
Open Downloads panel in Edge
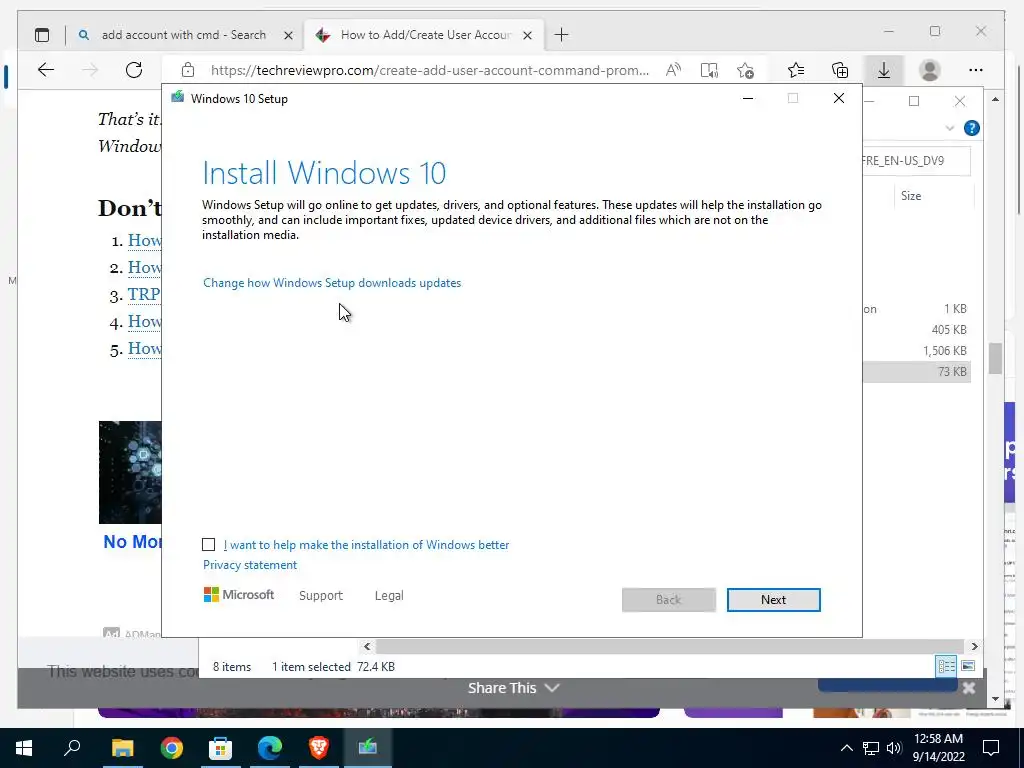click(x=884, y=70)
